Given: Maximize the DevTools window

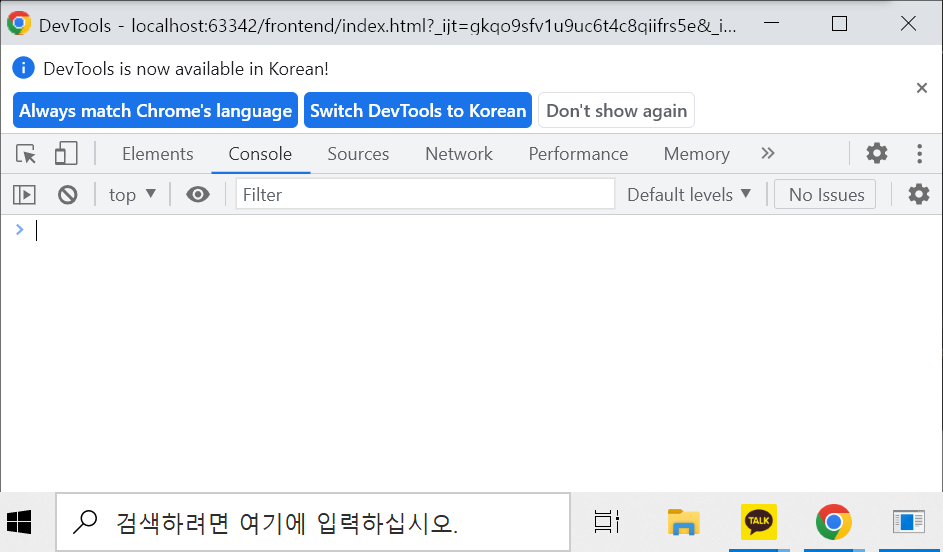Looking at the screenshot, I should [x=840, y=23].
